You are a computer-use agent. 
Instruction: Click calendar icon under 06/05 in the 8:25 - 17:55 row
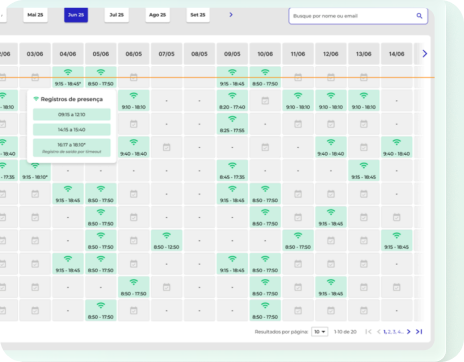click(134, 124)
